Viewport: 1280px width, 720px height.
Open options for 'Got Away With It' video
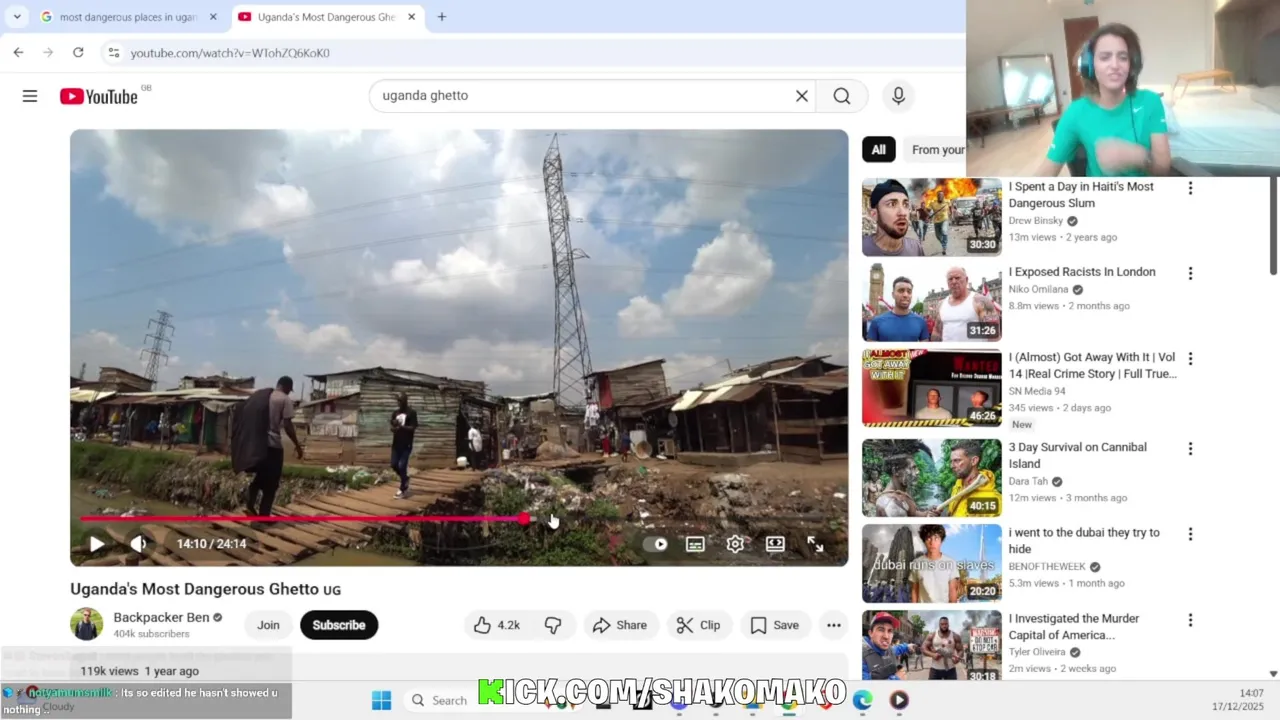point(1190,359)
